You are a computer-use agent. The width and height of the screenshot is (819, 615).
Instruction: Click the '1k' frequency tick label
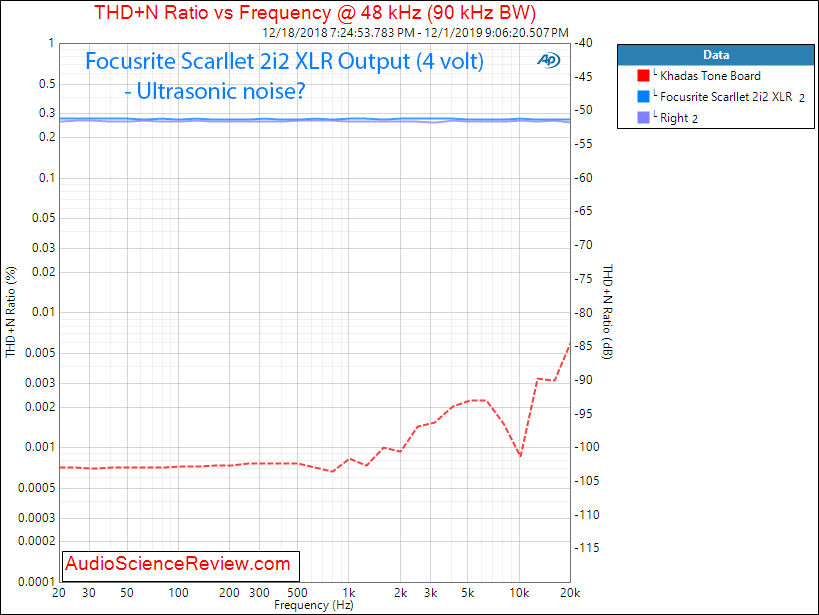(349, 593)
